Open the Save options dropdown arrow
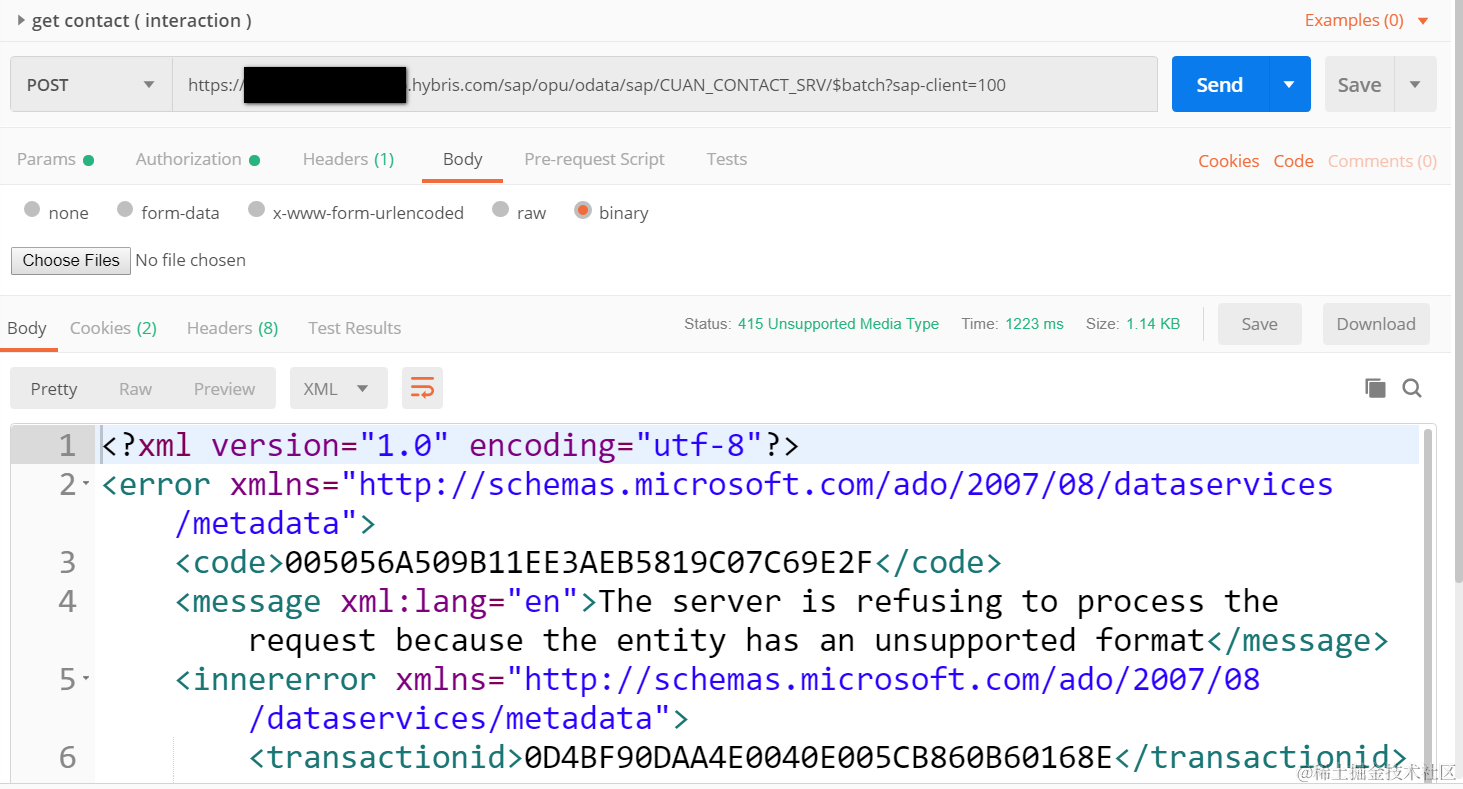This screenshot has width=1463, height=789. coord(1415,85)
